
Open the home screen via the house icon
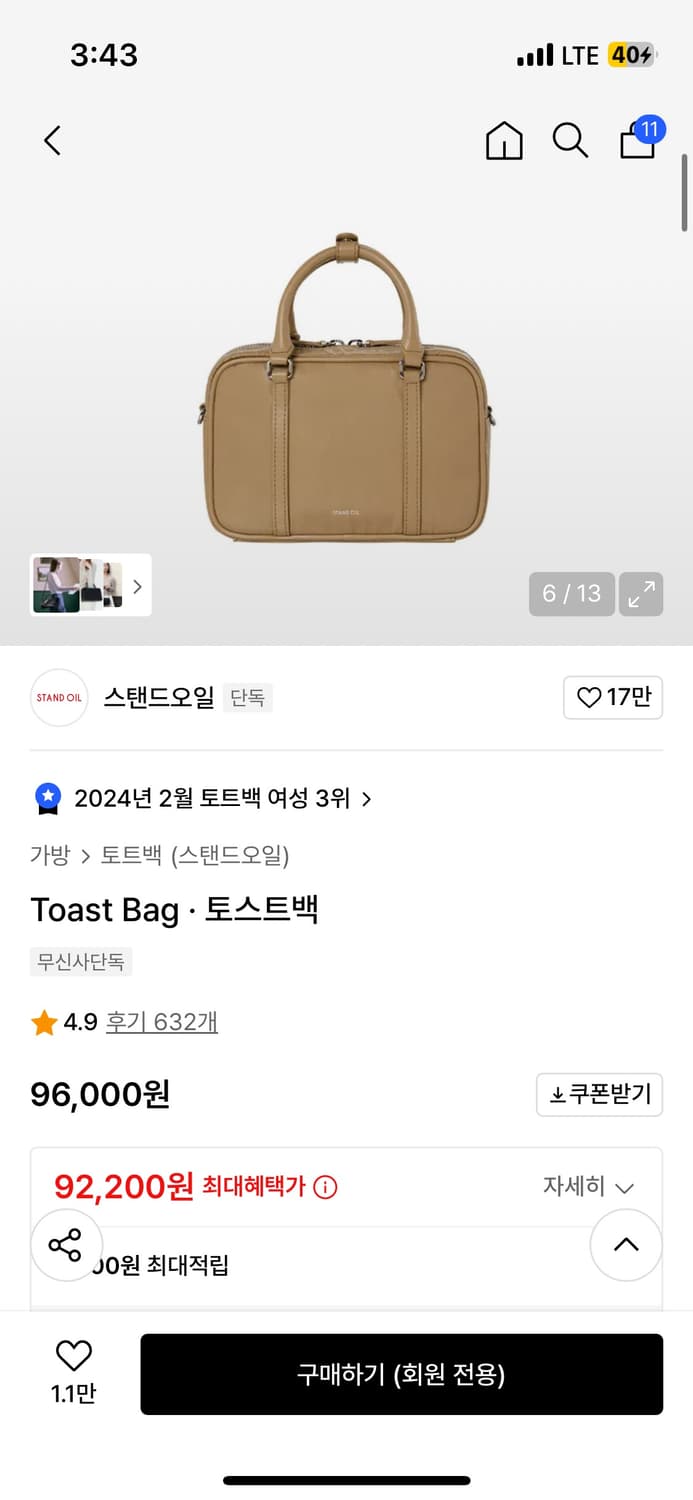click(x=504, y=141)
